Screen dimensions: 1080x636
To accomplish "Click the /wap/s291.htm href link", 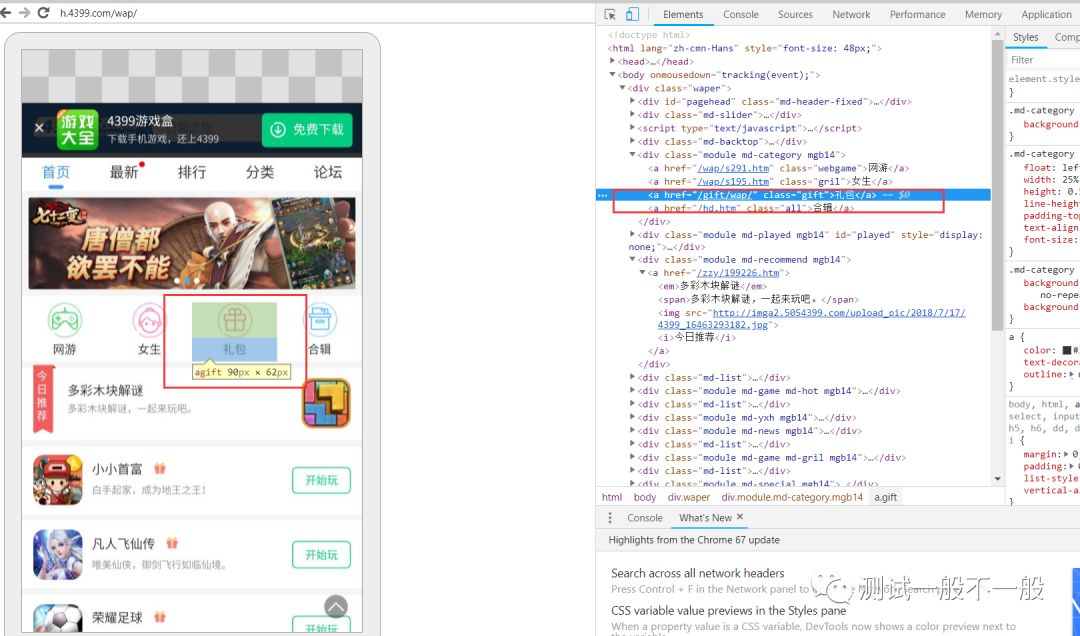I will 734,168.
